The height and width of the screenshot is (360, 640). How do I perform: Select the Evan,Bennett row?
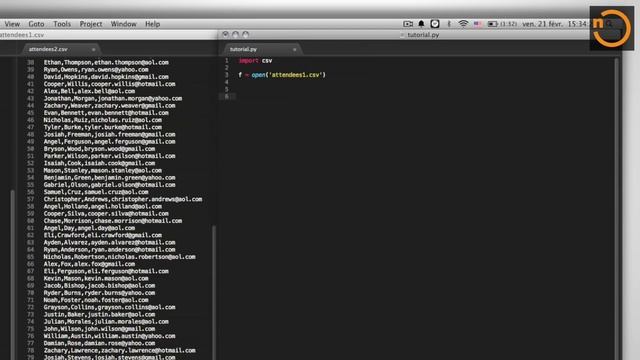coord(106,113)
